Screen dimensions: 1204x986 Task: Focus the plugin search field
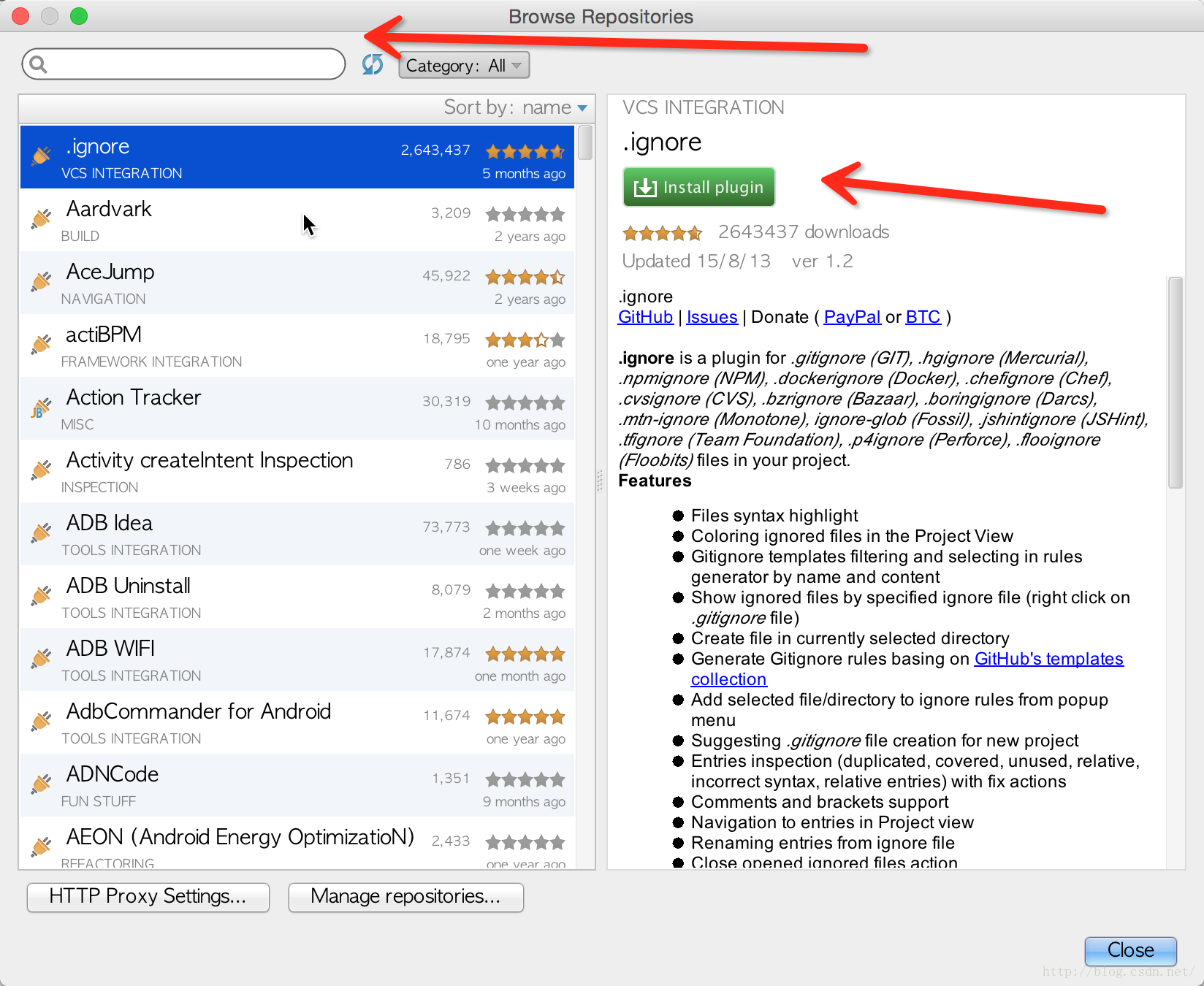point(184,64)
